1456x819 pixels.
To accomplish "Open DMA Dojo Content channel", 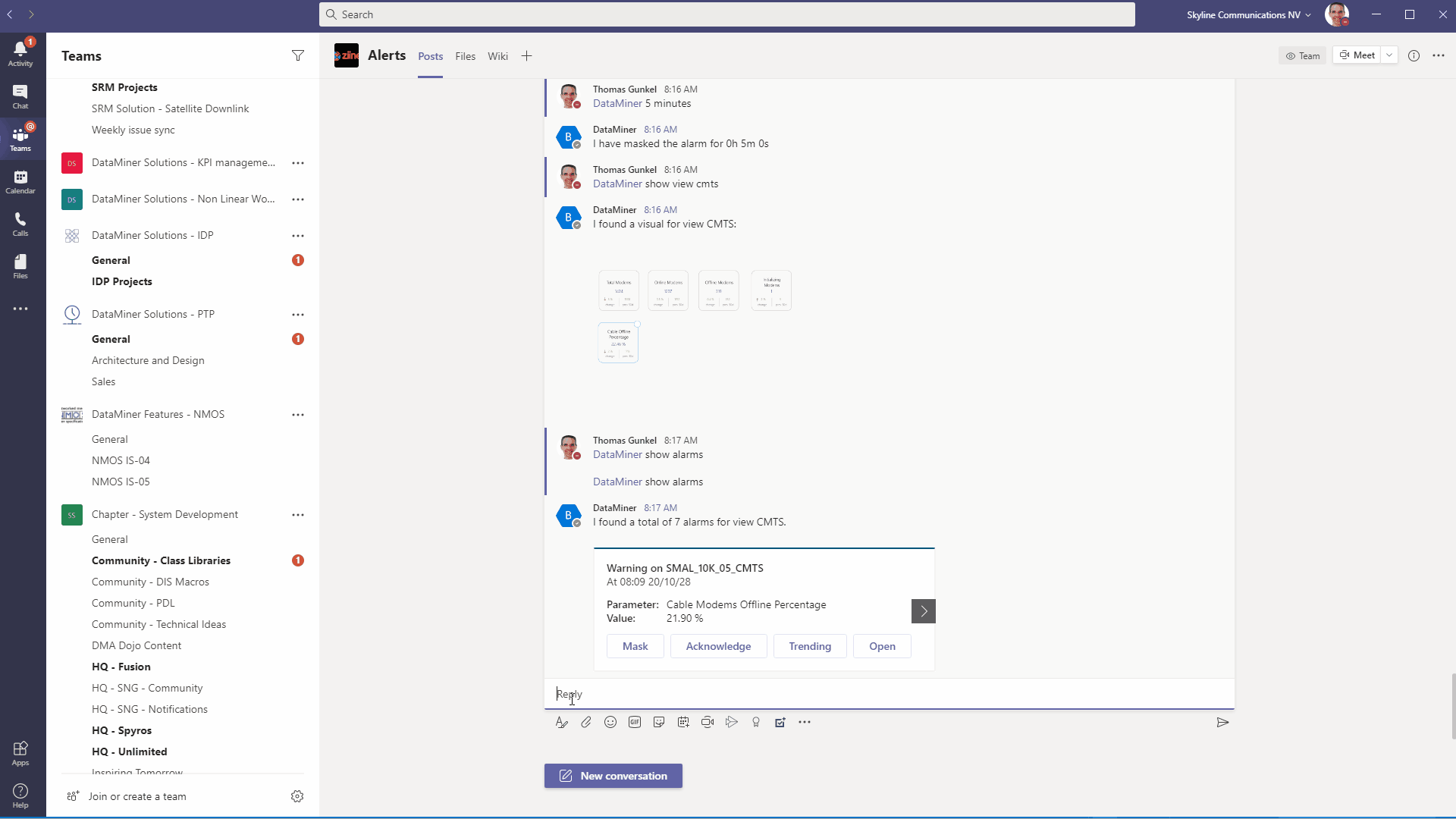I will pyautogui.click(x=136, y=645).
